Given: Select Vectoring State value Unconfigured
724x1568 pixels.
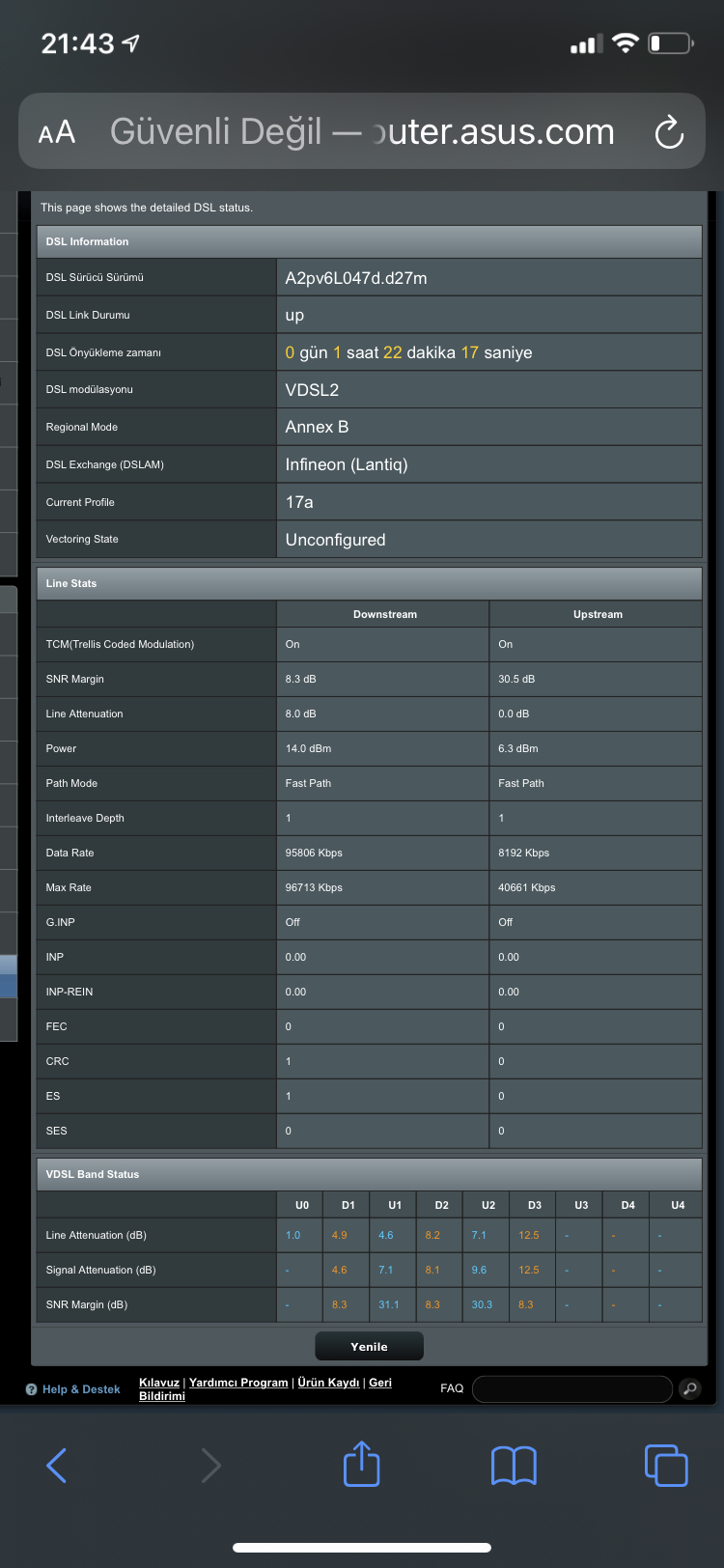Looking at the screenshot, I should coord(335,540).
